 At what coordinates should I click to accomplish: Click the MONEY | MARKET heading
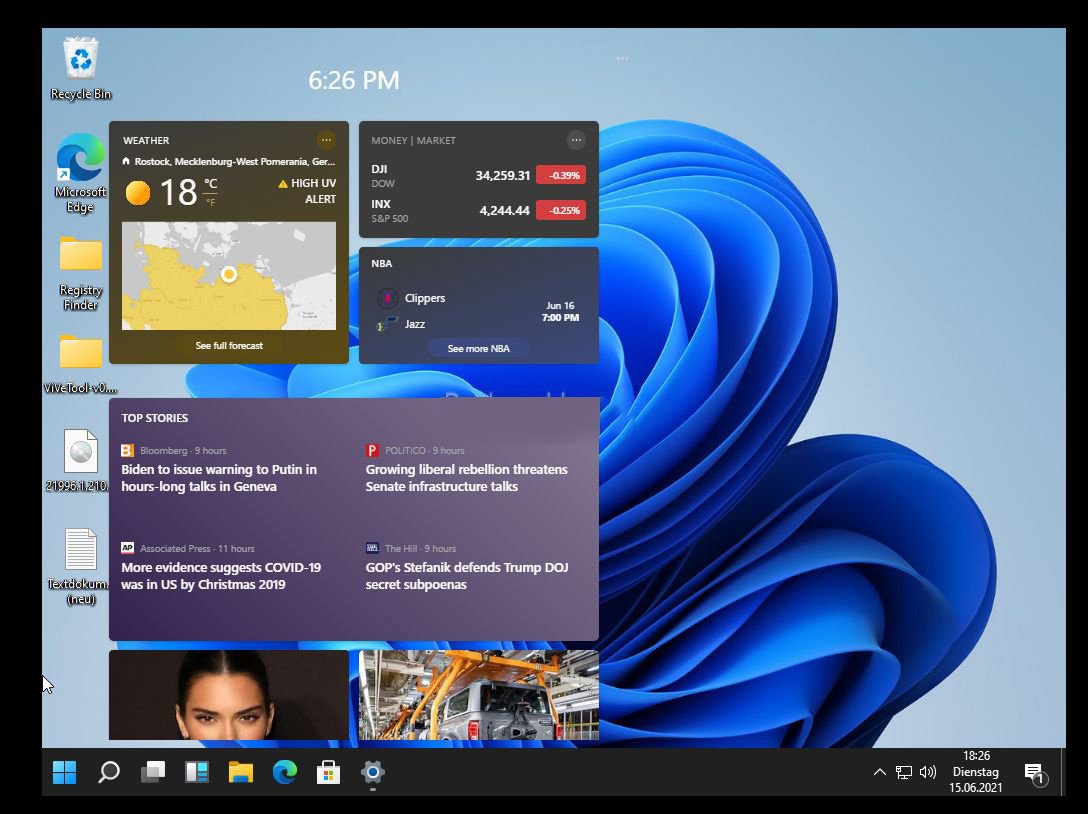pos(414,140)
